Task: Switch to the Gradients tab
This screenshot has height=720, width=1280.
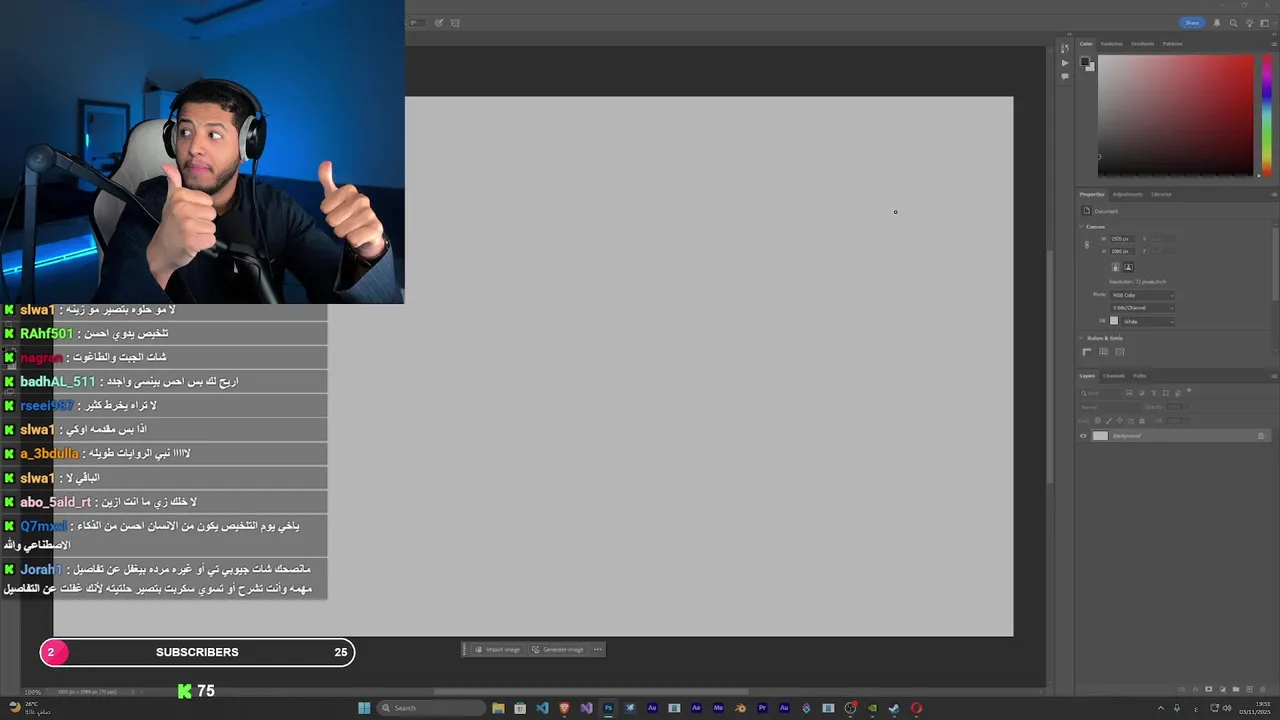Action: click(x=1142, y=44)
